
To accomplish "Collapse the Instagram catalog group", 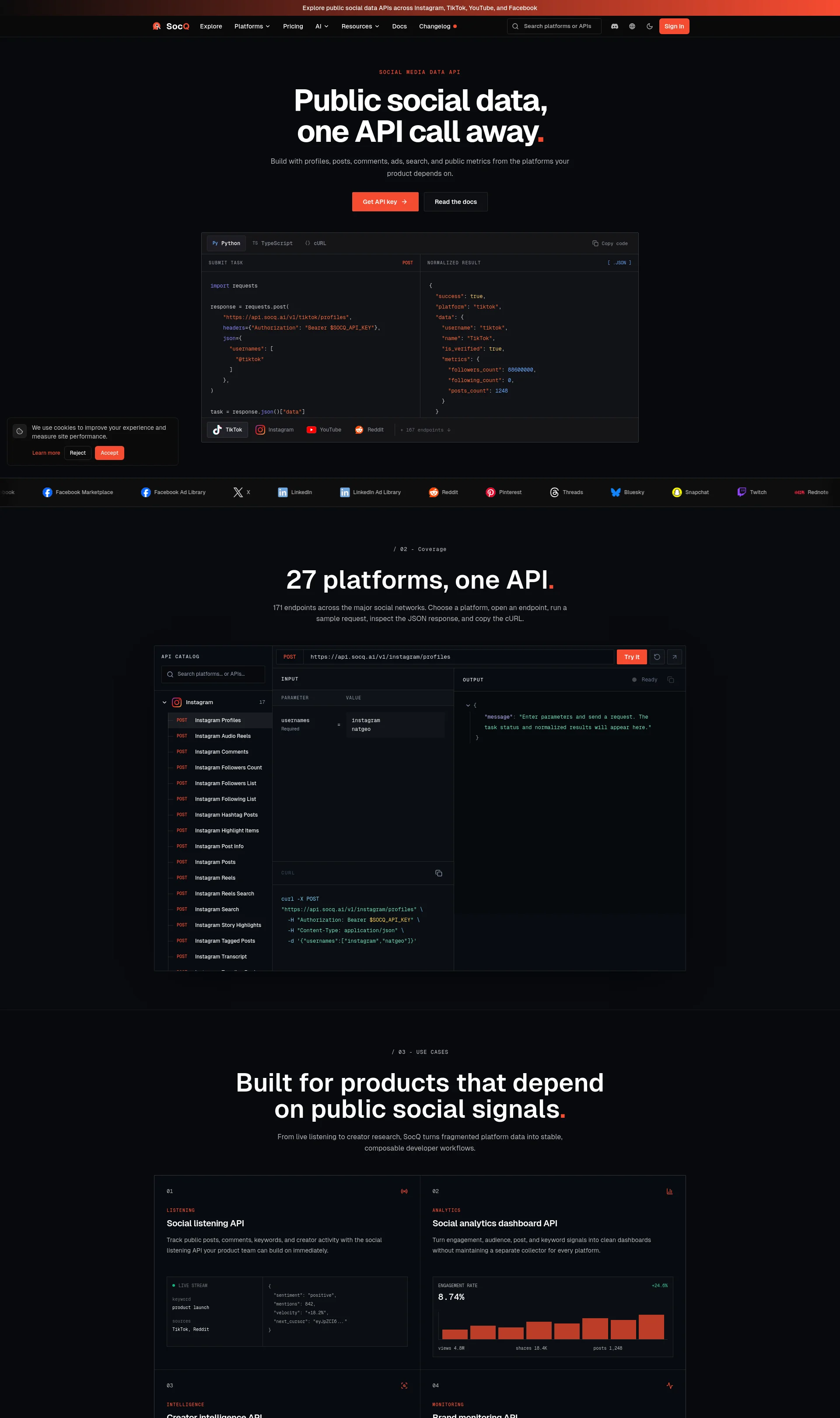I will (x=164, y=702).
